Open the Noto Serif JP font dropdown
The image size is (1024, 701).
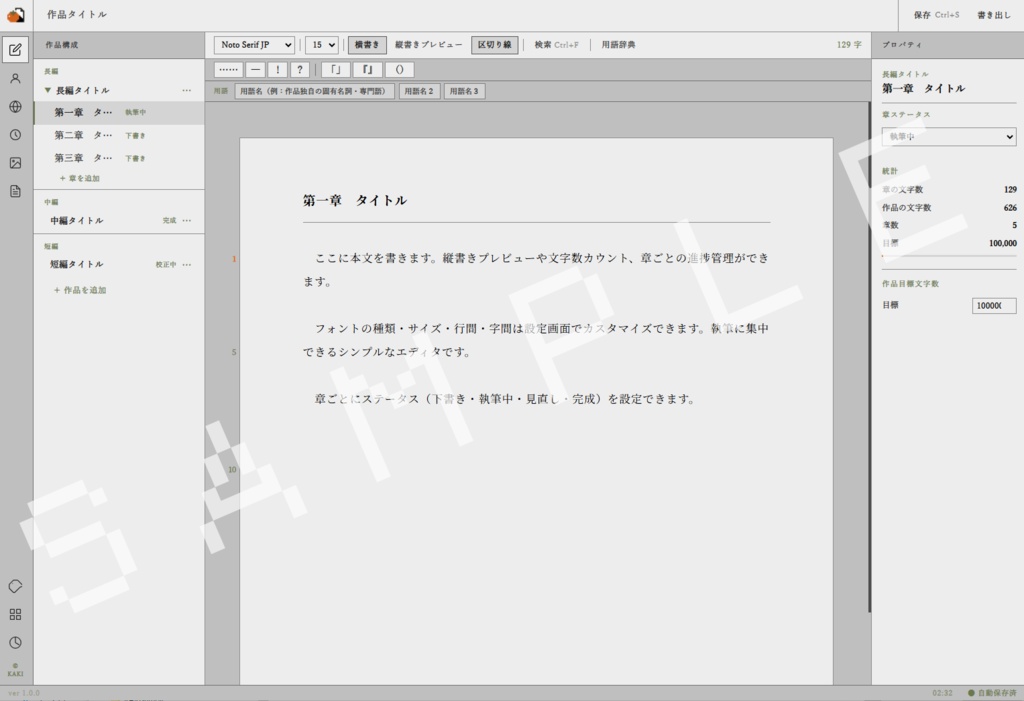click(x=254, y=44)
